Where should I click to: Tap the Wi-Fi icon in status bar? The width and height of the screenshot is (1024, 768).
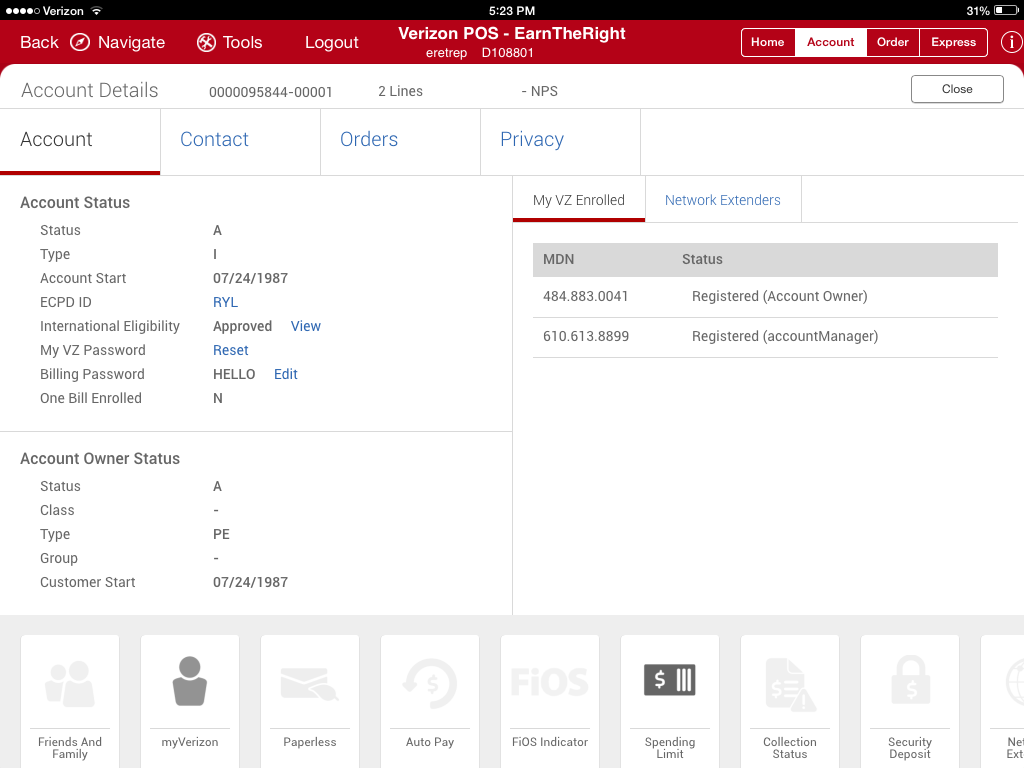click(97, 10)
